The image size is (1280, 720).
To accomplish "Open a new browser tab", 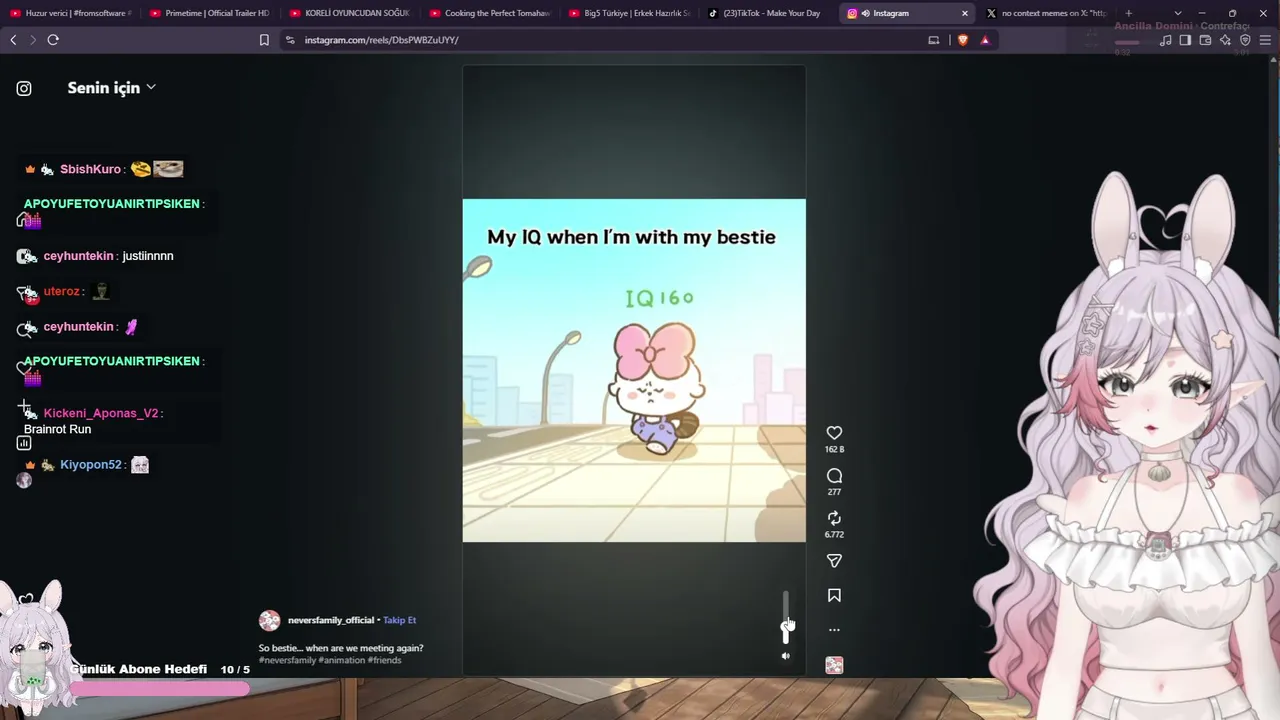I will tap(1128, 13).
